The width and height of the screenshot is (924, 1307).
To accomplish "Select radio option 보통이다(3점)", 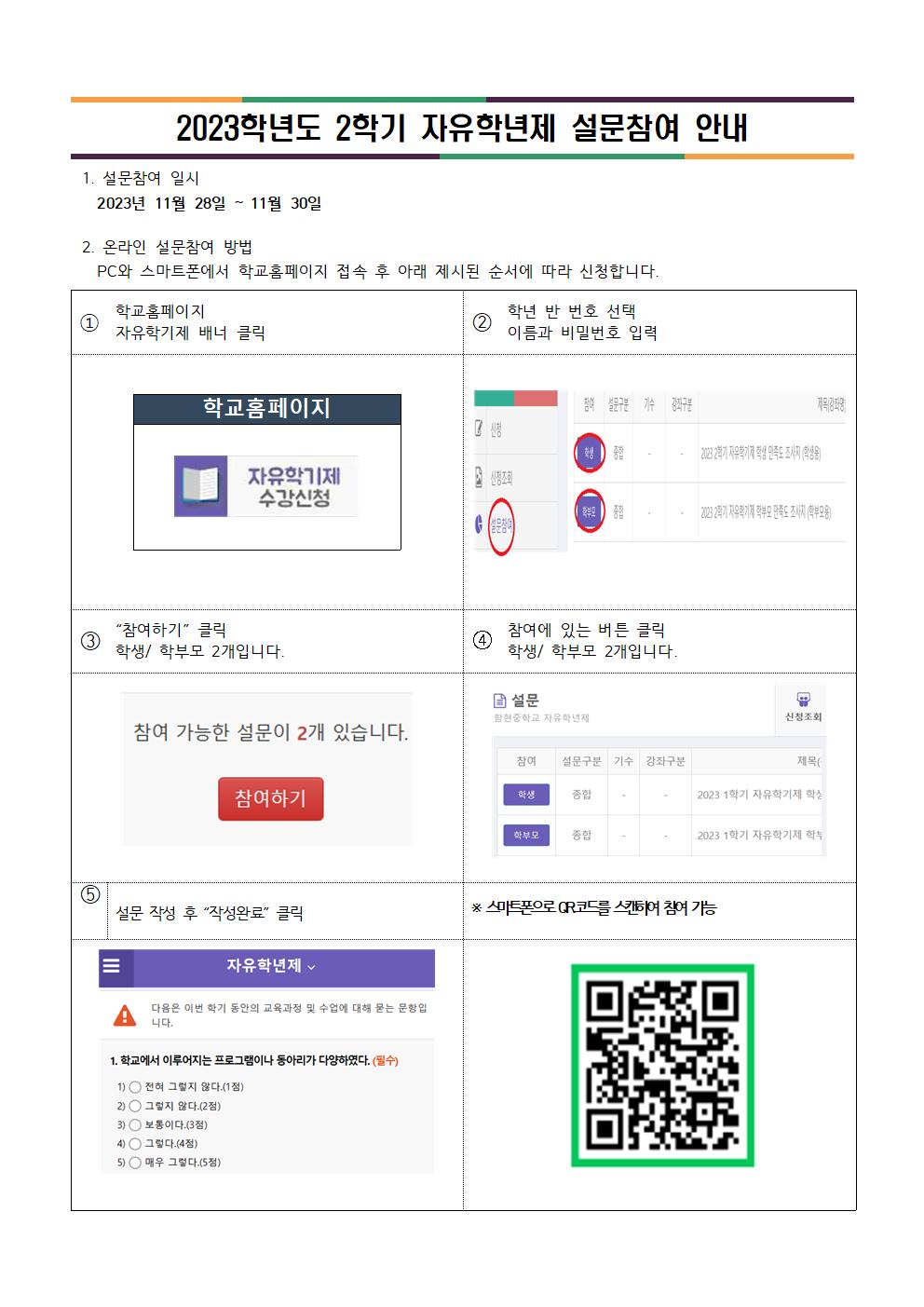I will pos(135,1124).
